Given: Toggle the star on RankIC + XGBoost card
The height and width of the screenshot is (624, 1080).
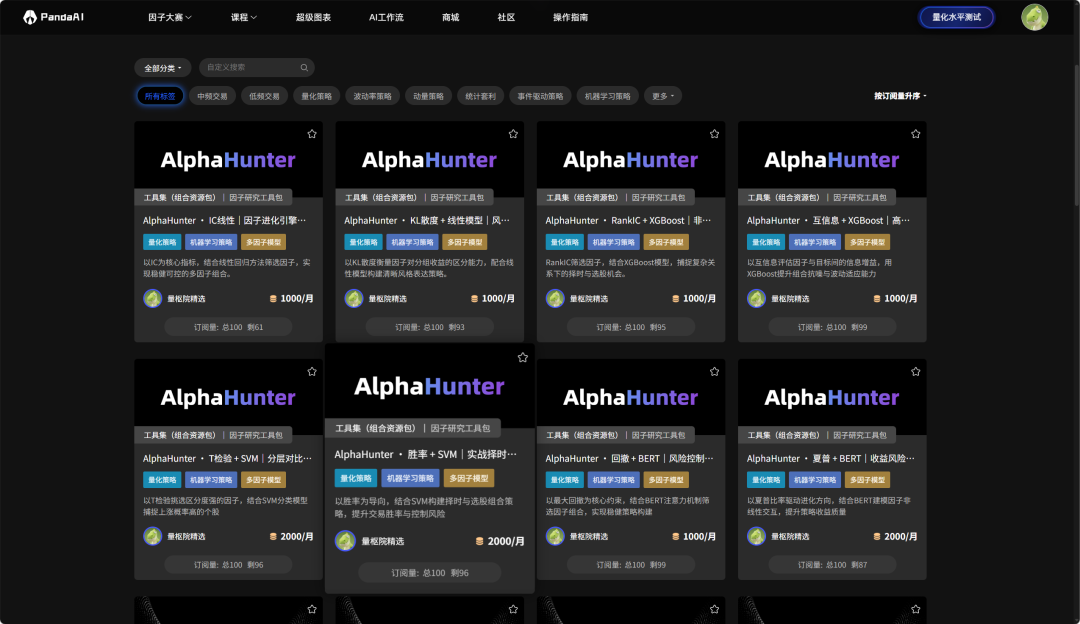Looking at the screenshot, I should [x=714, y=134].
